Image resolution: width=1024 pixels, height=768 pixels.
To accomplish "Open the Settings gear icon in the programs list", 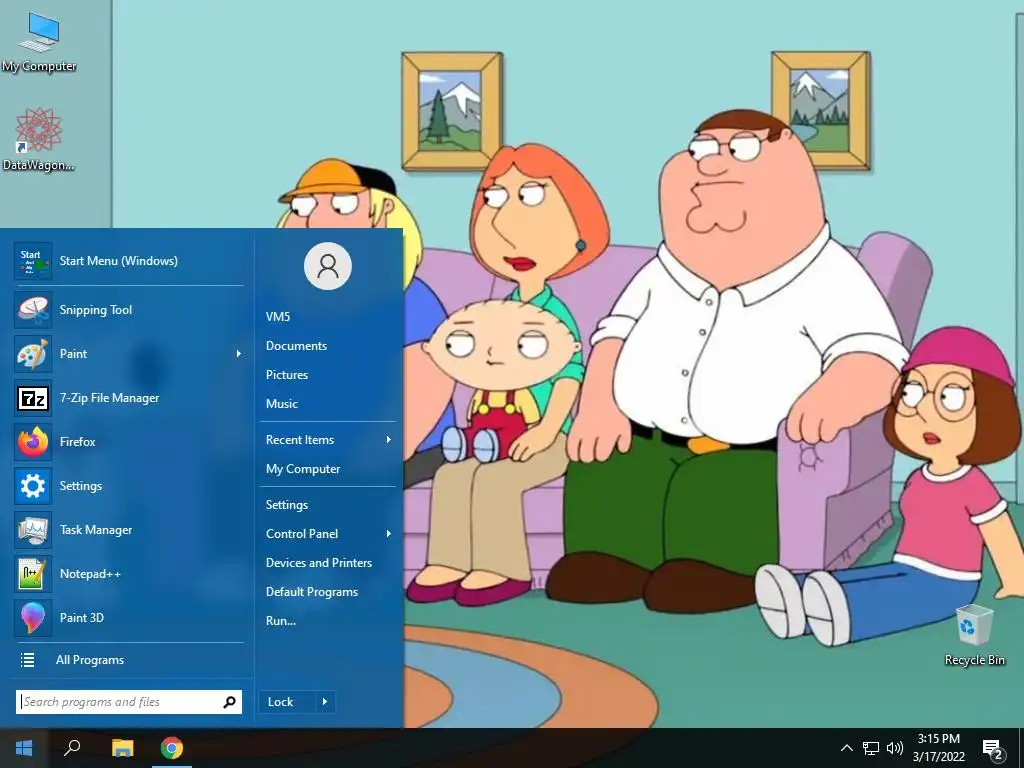I will [x=33, y=486].
